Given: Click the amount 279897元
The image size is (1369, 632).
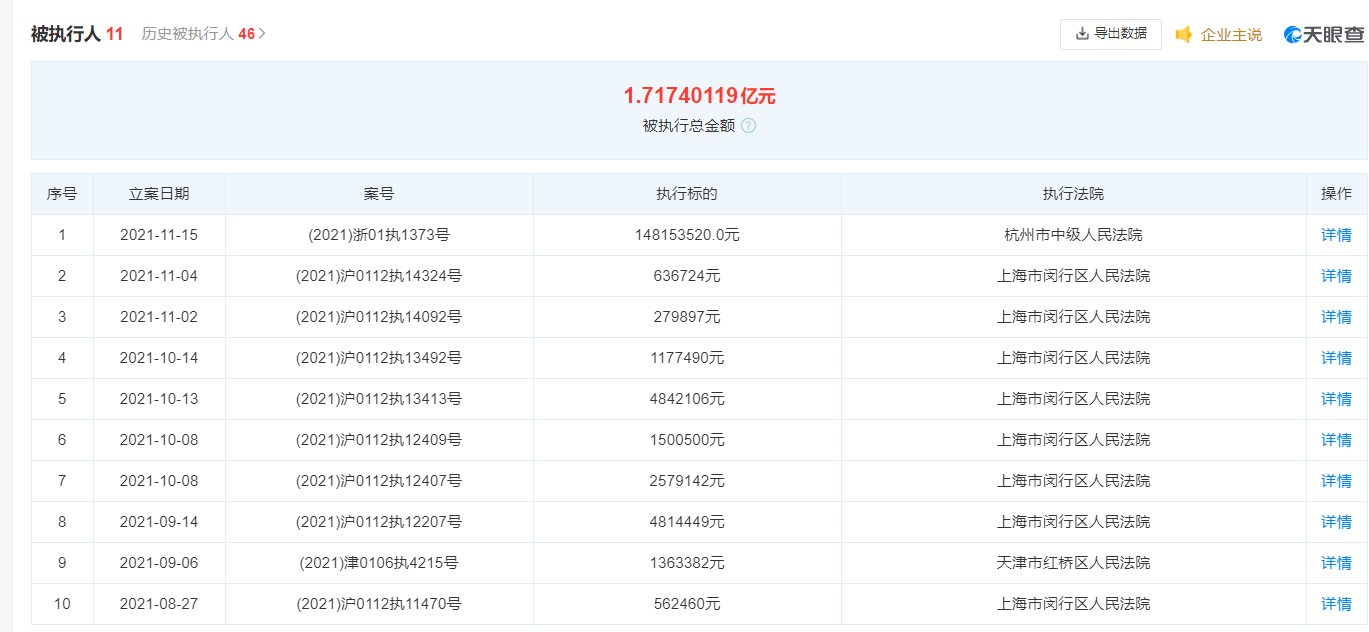Looking at the screenshot, I should pyautogui.click(x=687, y=317).
